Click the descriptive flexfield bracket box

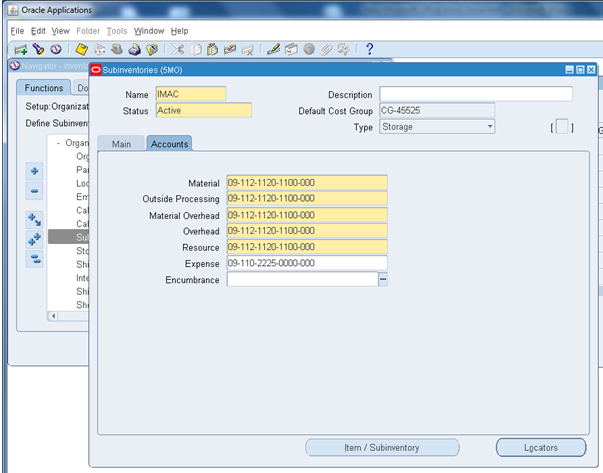tap(562, 127)
